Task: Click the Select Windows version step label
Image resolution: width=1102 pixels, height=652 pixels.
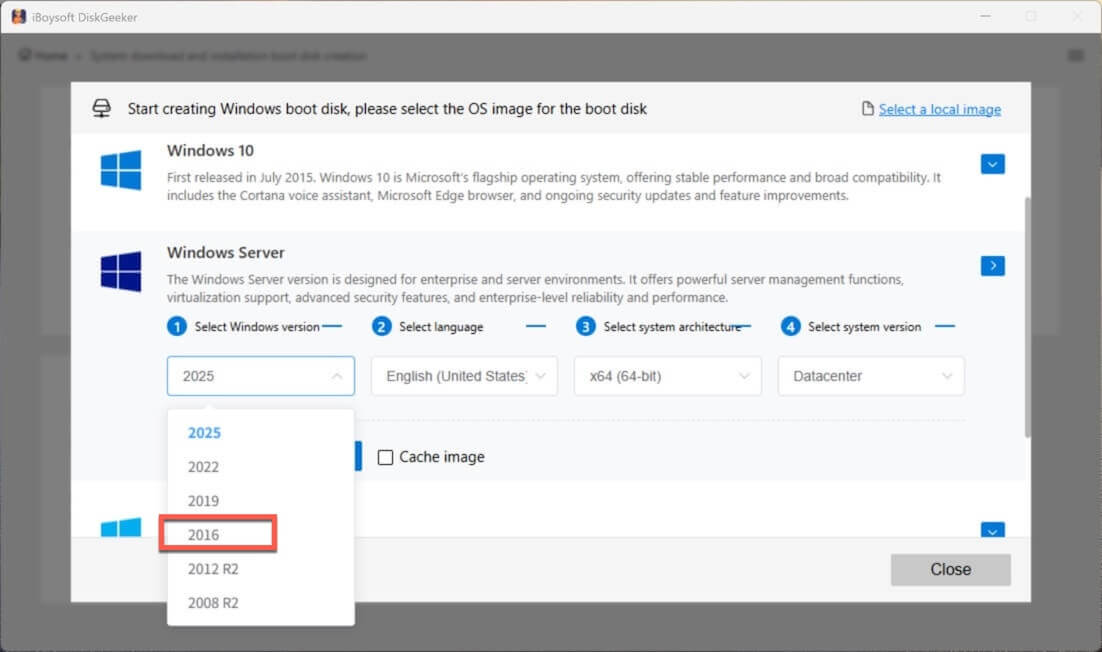Action: click(x=257, y=327)
